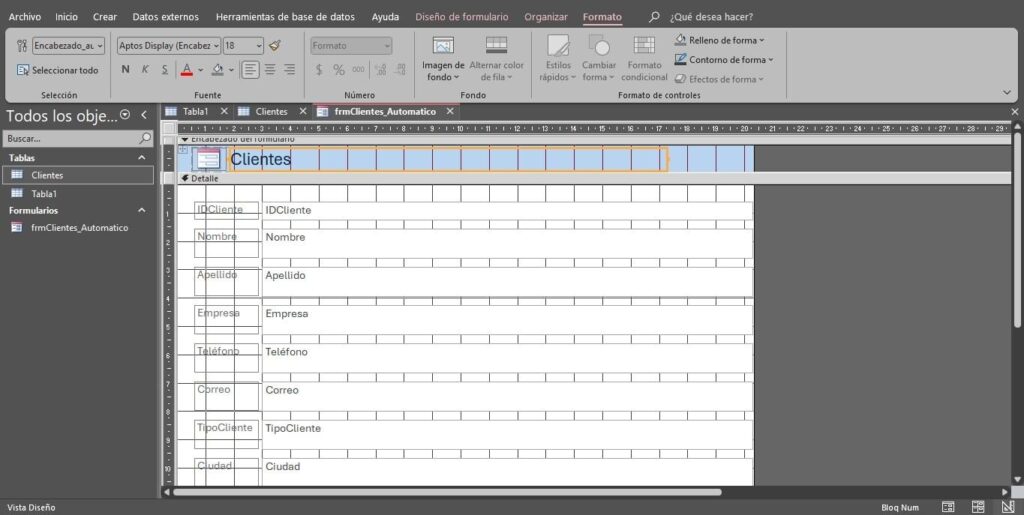Open Estilos rápidos gallery
This screenshot has height=515, width=1024.
558,59
